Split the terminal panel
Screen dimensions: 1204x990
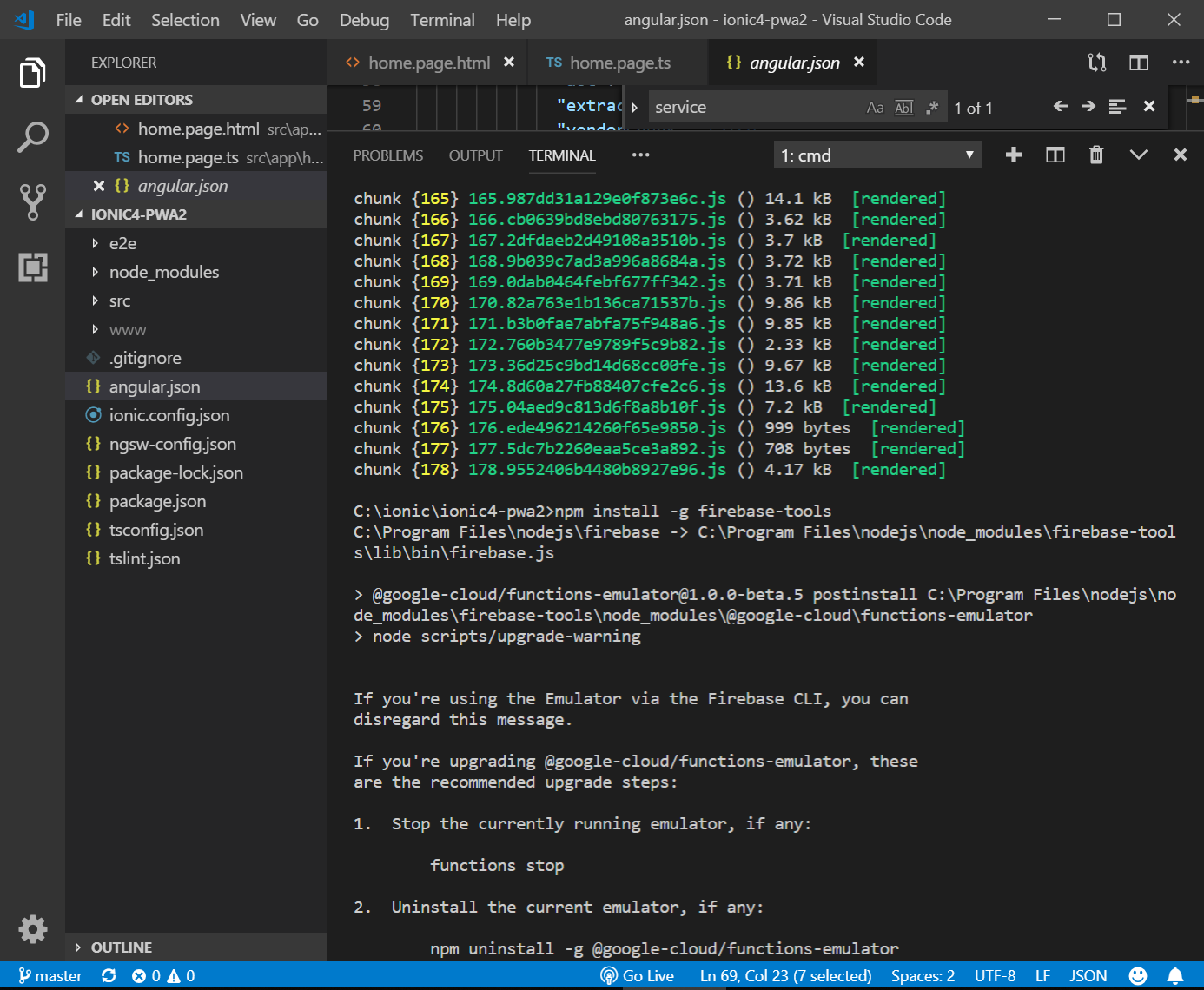click(1055, 155)
